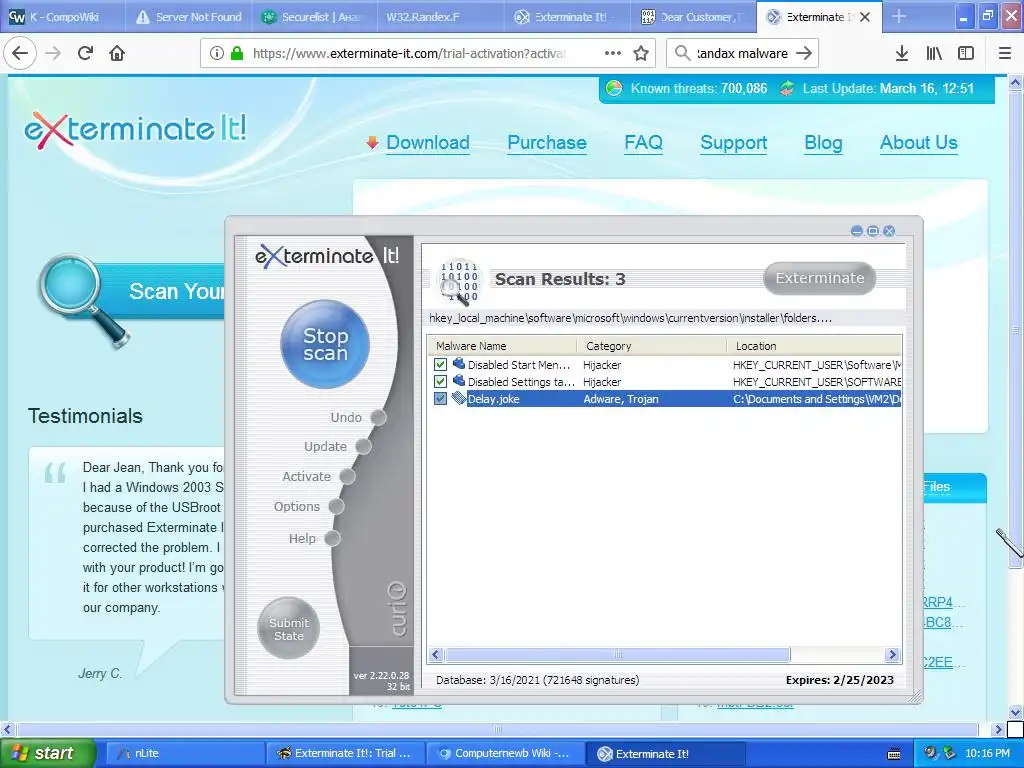Screen dimensions: 1024x768
Task: Uncheck the Disabled Start Menu entry checkbox
Action: coord(440,364)
